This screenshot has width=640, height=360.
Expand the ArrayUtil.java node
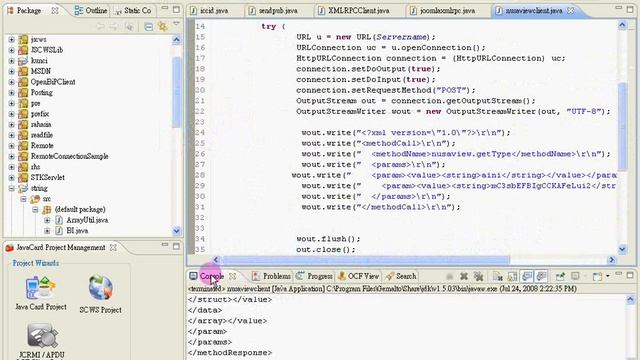click(x=47, y=220)
